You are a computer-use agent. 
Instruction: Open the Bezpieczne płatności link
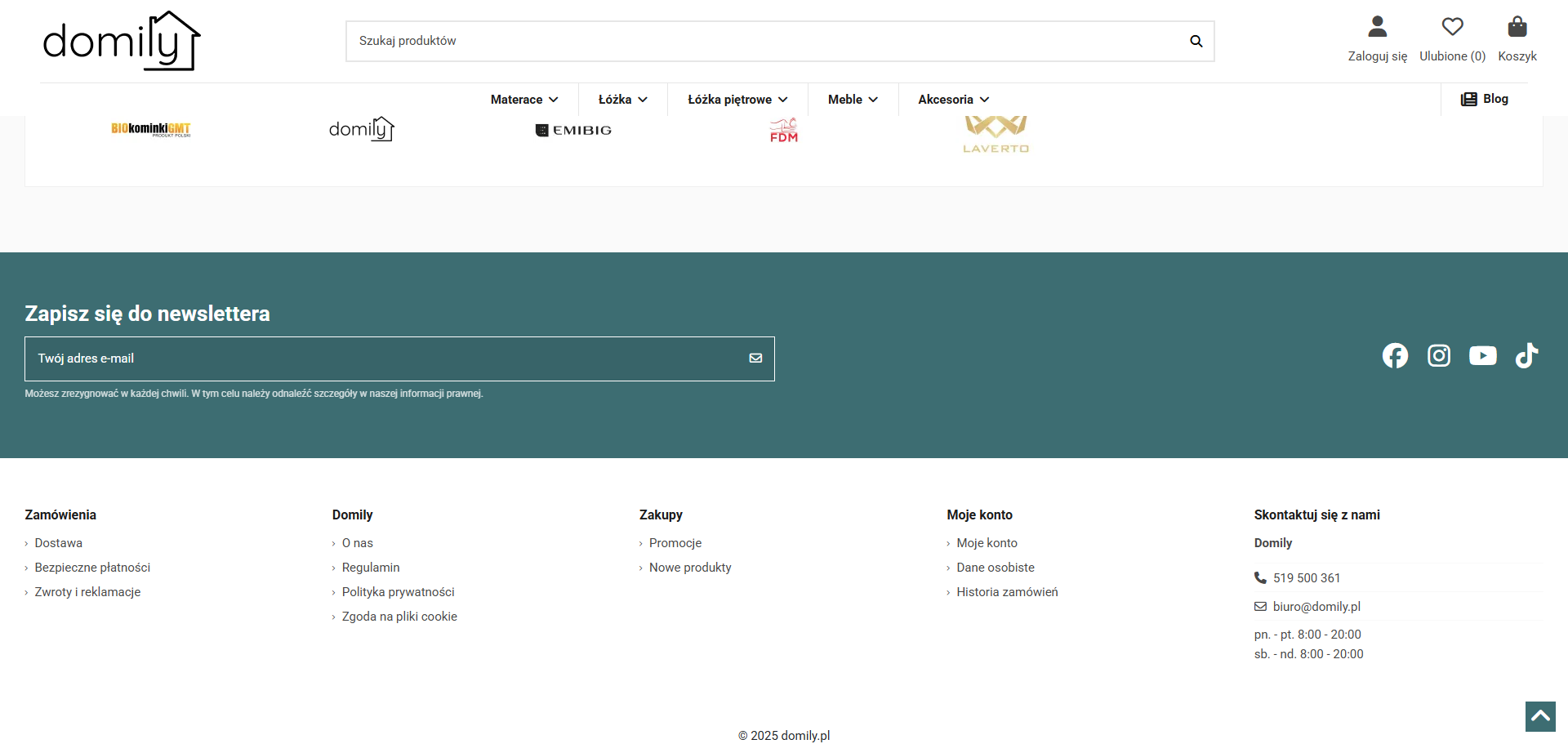(92, 568)
